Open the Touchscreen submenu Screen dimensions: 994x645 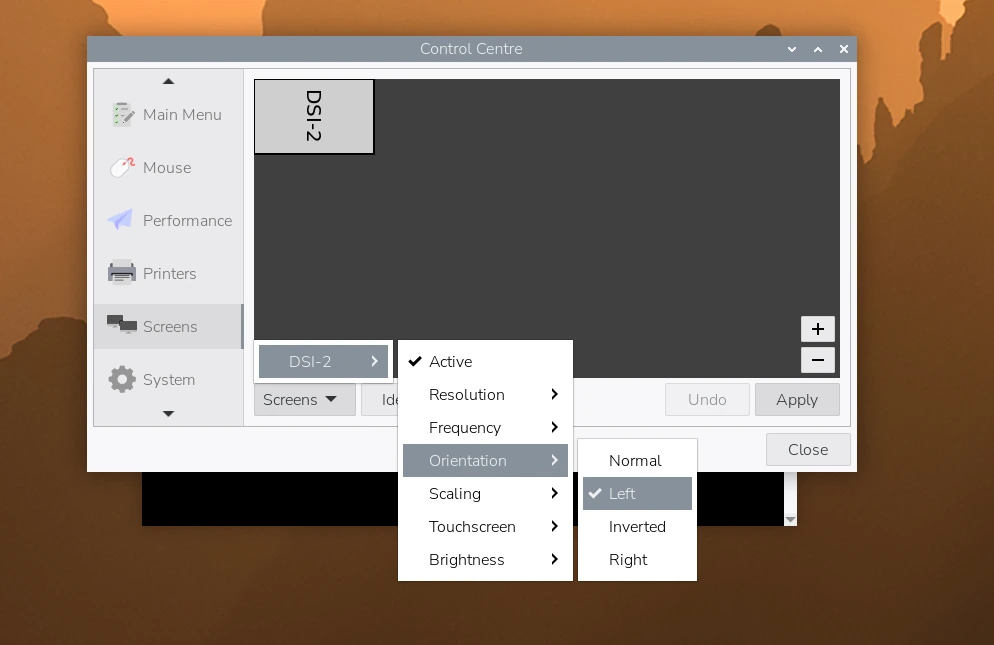point(485,526)
